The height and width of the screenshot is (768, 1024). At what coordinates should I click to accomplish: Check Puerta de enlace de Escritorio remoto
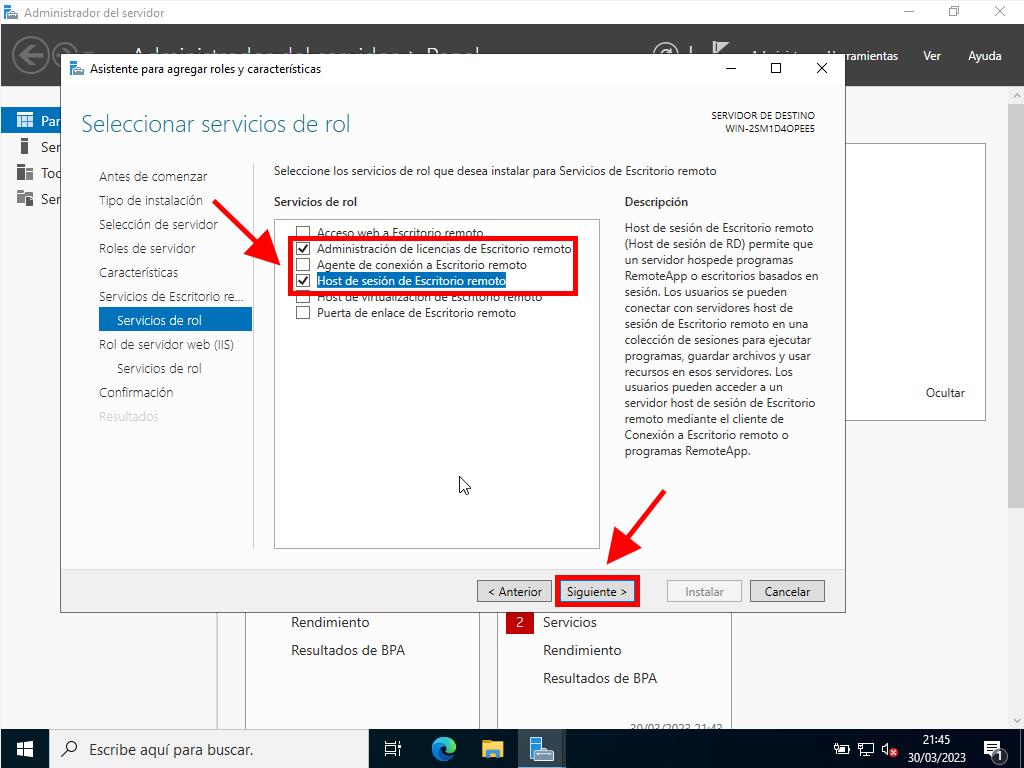tap(303, 313)
